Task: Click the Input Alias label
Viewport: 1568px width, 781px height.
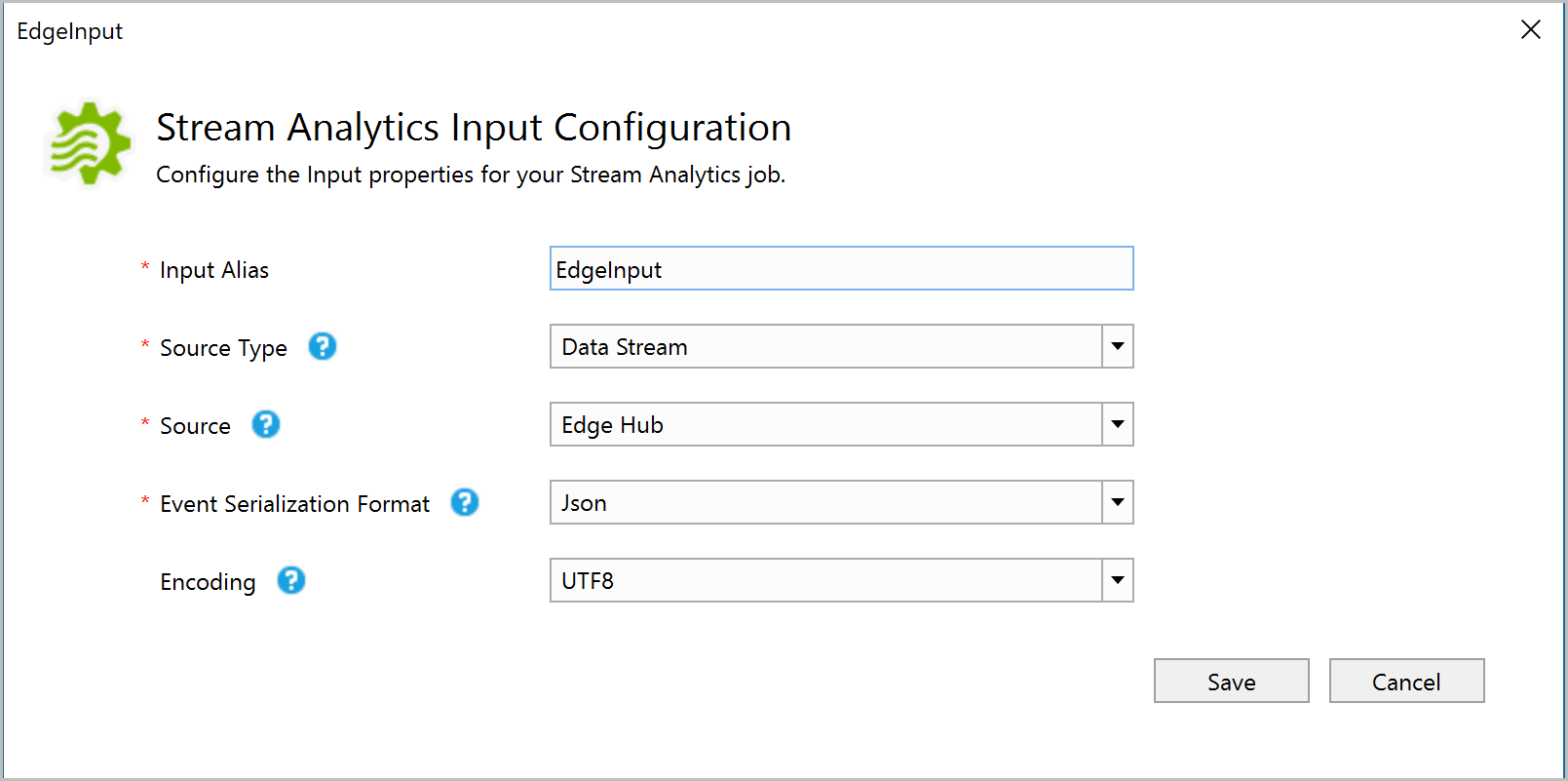Action: pos(214,270)
